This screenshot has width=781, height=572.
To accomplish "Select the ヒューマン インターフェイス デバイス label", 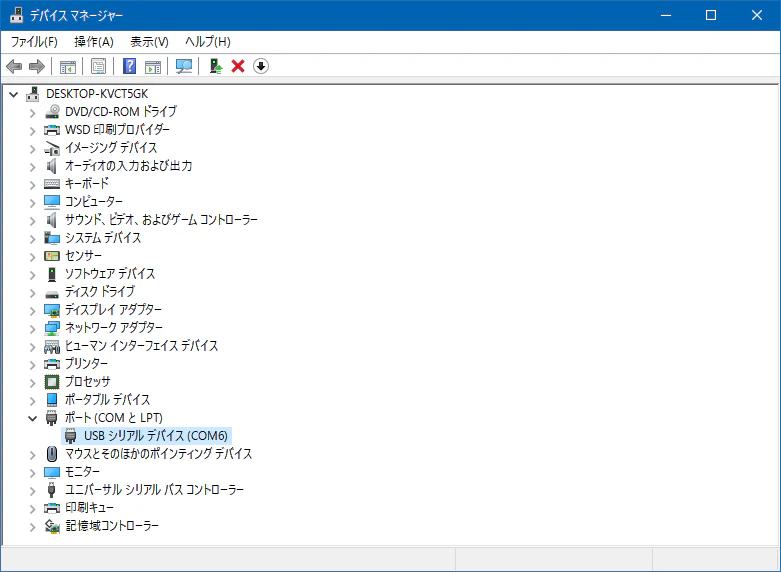I will click(x=141, y=346).
